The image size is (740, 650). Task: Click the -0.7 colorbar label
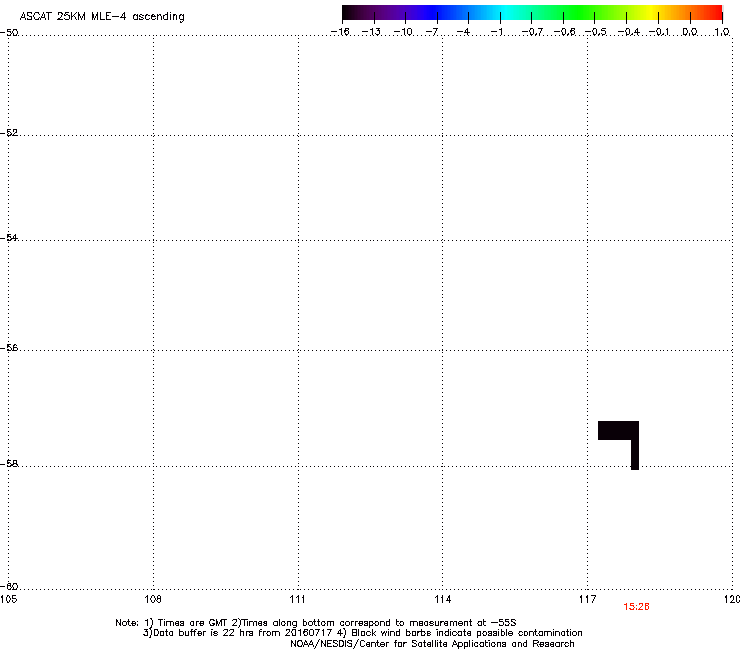coord(532,32)
